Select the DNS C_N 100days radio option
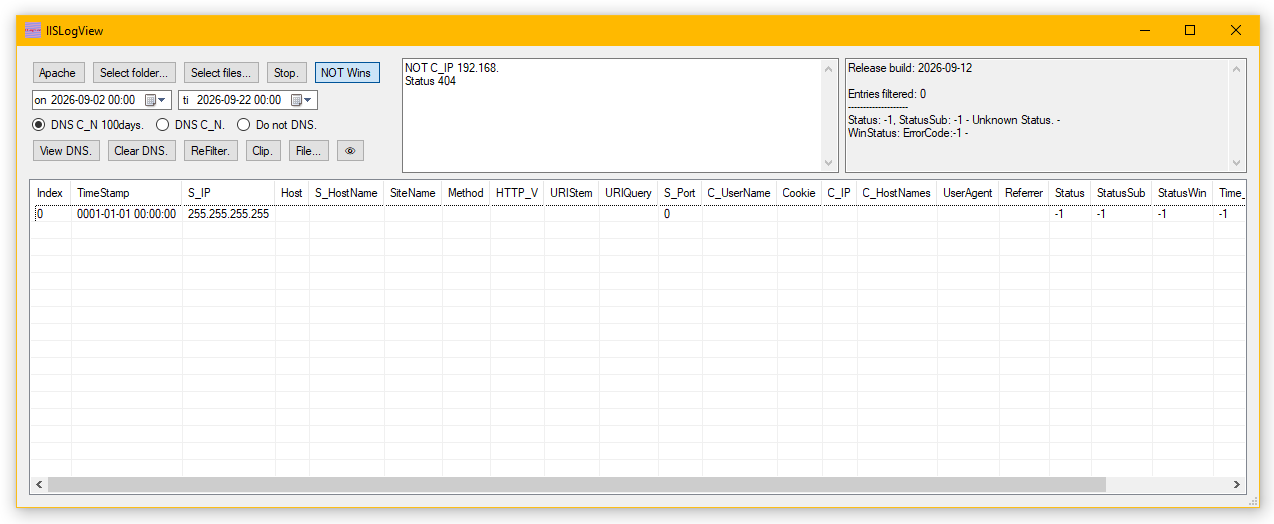The width and height of the screenshot is (1274, 524). 89,125
